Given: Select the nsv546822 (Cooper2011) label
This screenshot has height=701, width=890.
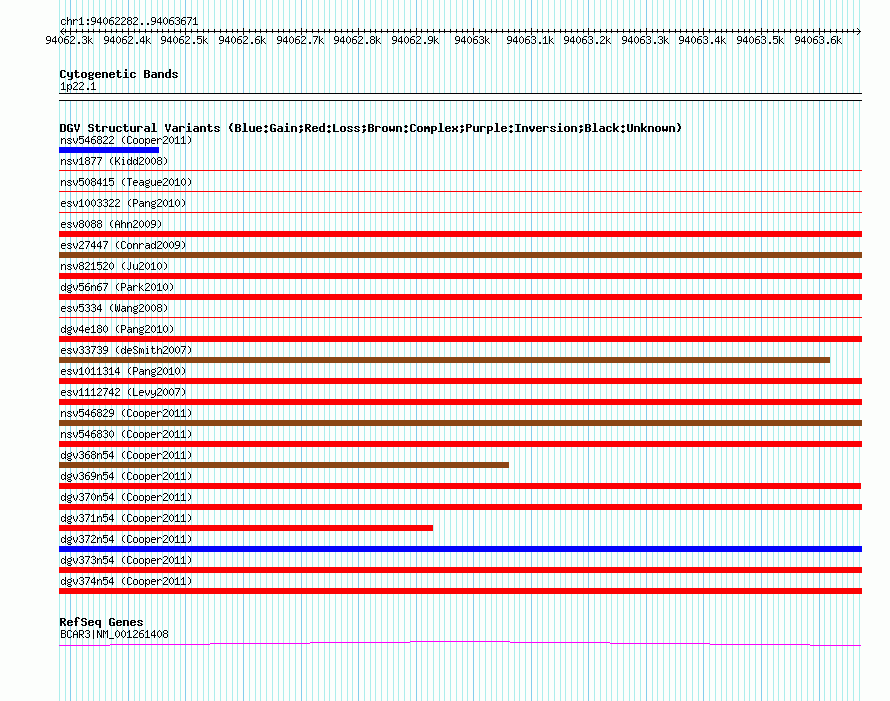Looking at the screenshot, I should (126, 140).
